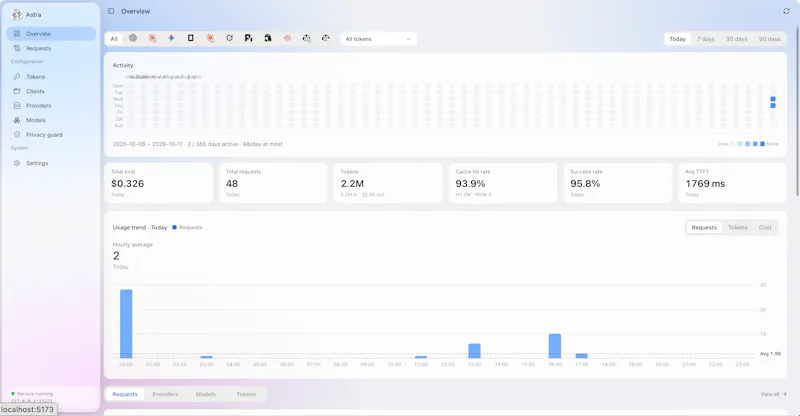Filter by the pink brain provider icon
The width and height of the screenshot is (800, 416).
tap(287, 38)
